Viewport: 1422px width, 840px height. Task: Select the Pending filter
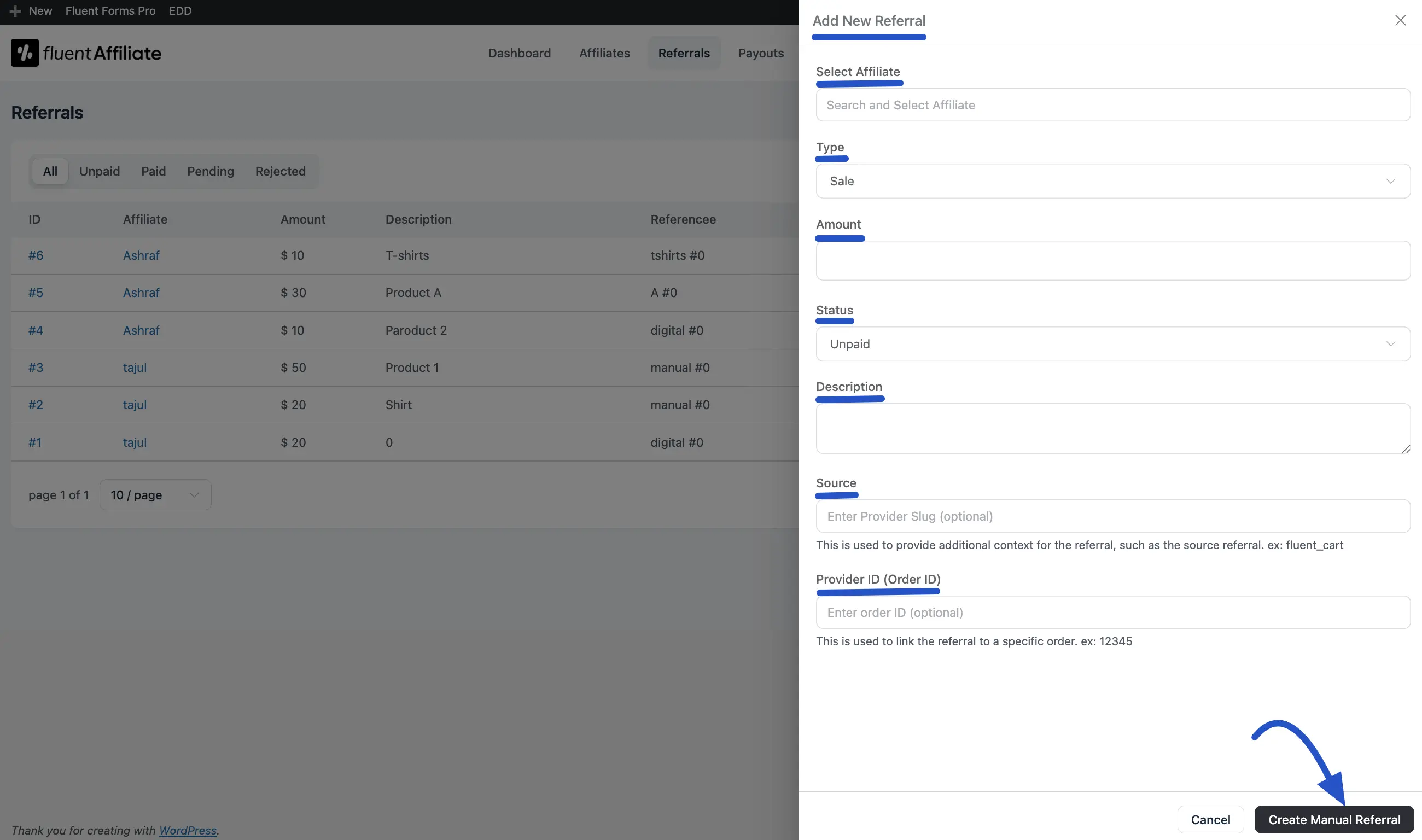coord(210,171)
